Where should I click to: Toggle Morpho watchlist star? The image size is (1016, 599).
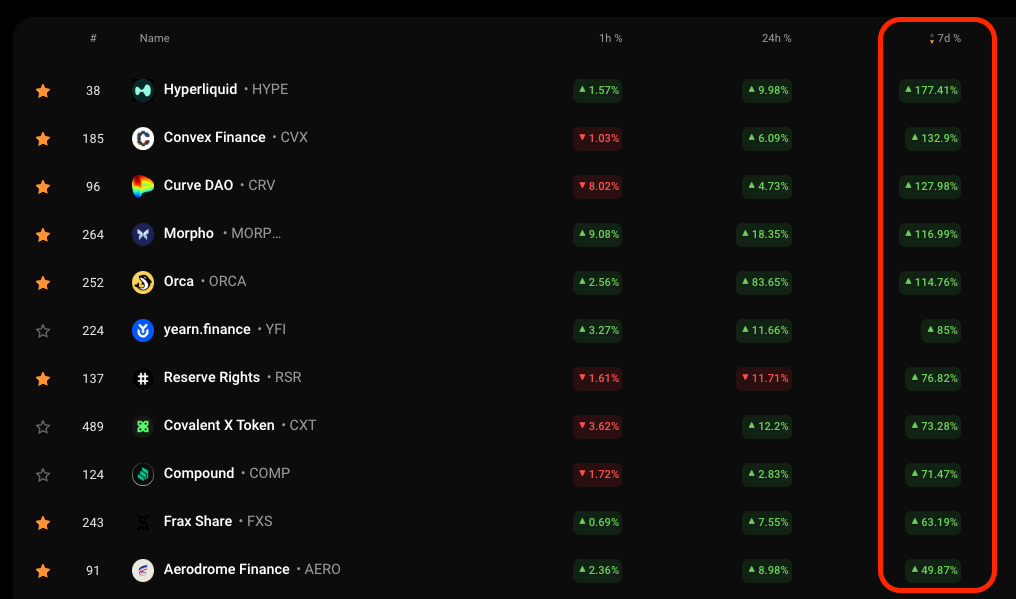click(43, 235)
